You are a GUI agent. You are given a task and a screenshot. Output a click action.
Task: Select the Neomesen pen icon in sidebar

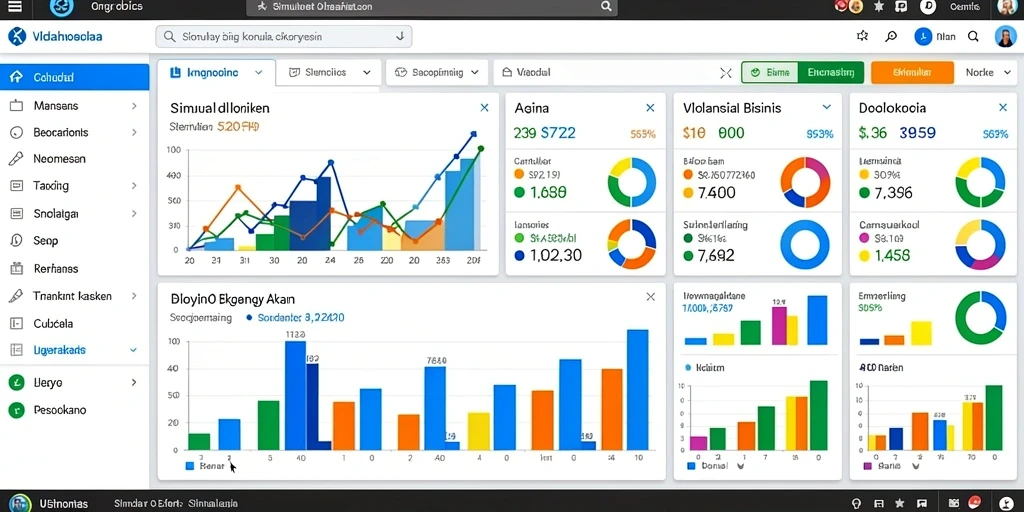point(16,159)
